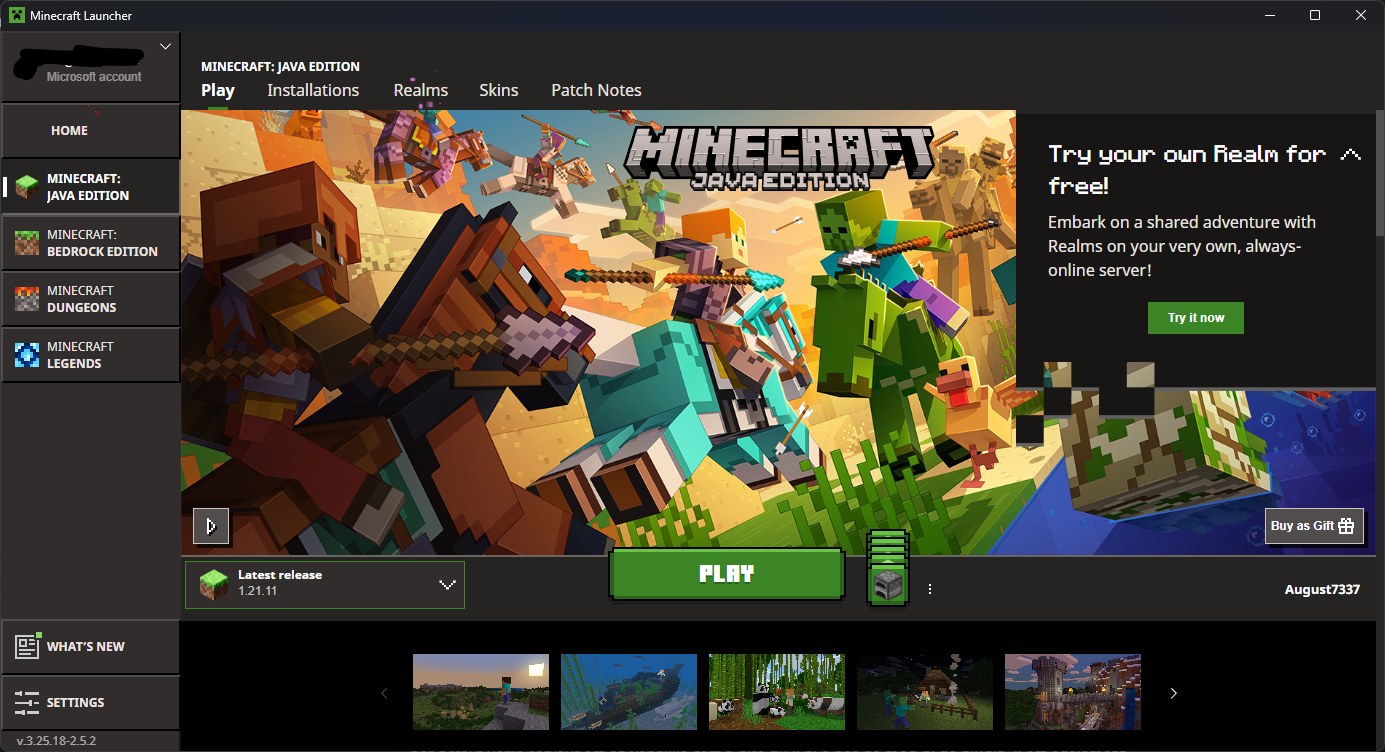Open the night village house thumbnail
1385x752 pixels.
point(925,692)
